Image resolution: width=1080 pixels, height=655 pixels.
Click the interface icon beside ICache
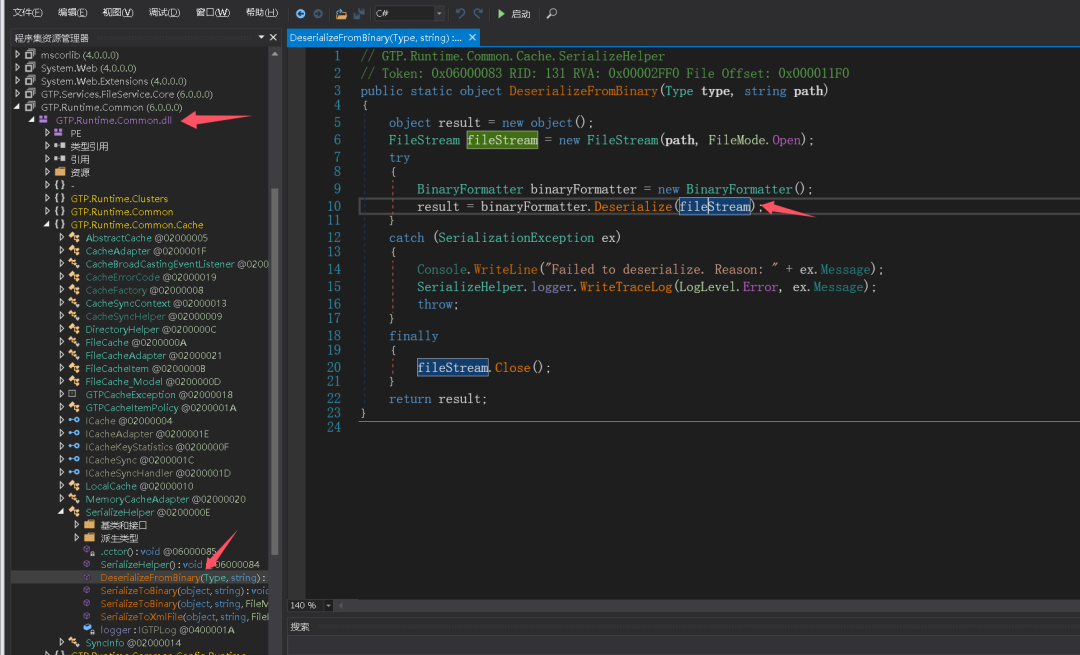pos(74,421)
